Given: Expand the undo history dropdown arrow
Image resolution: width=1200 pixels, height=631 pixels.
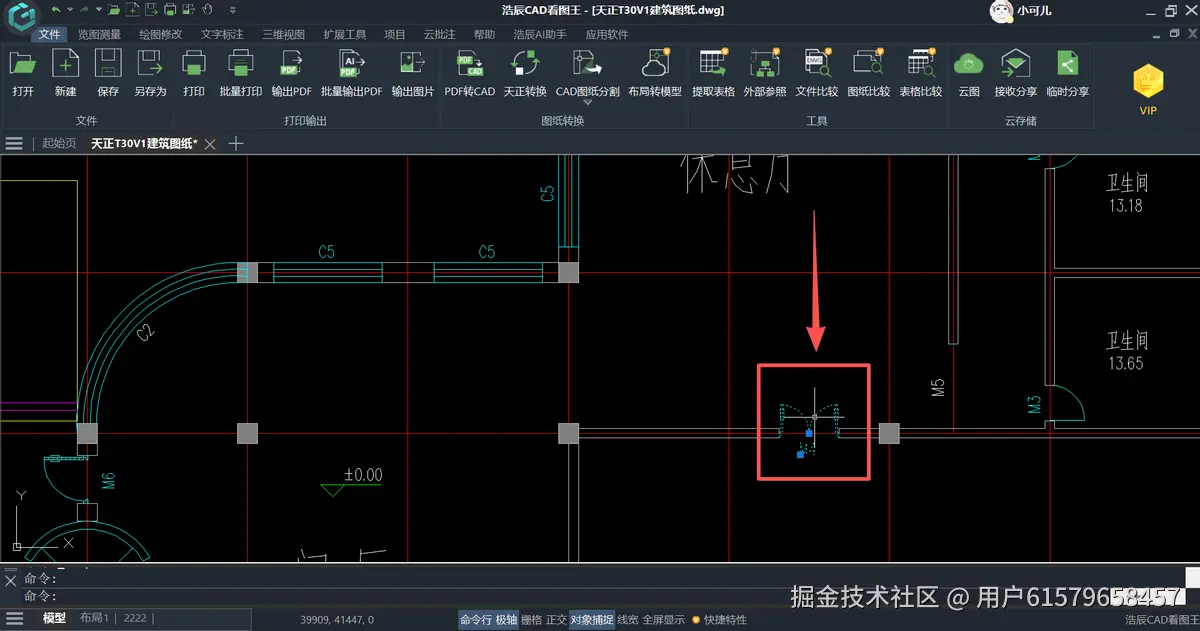Looking at the screenshot, I should [68, 11].
